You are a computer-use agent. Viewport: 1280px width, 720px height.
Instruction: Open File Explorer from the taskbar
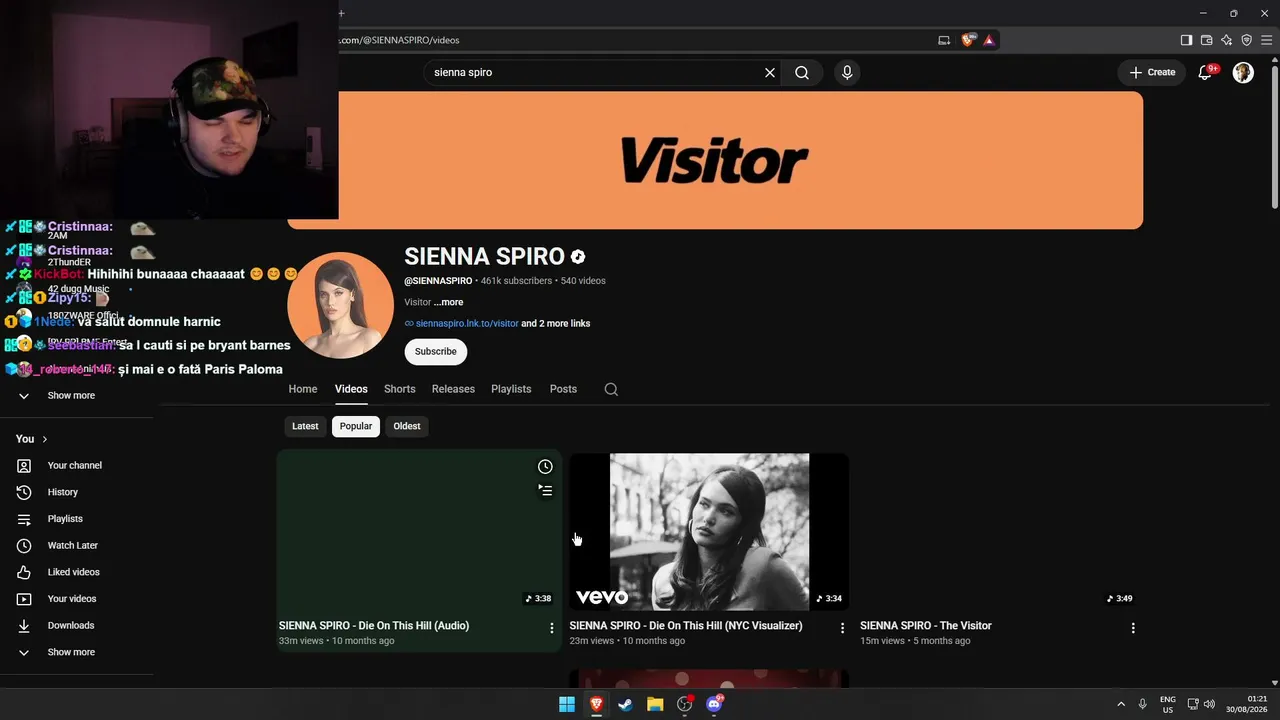coord(655,704)
